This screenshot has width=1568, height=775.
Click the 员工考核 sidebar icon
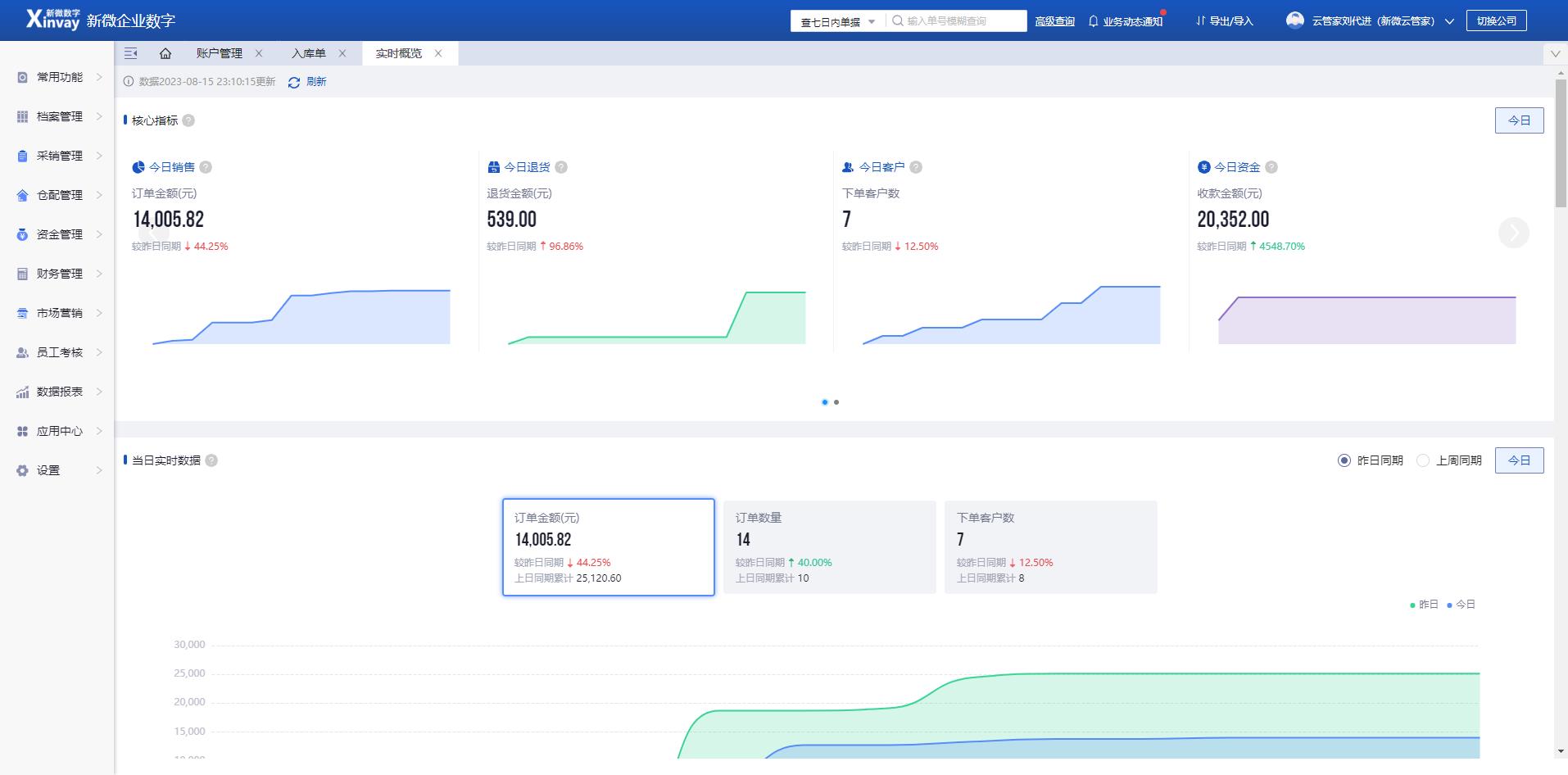(22, 352)
